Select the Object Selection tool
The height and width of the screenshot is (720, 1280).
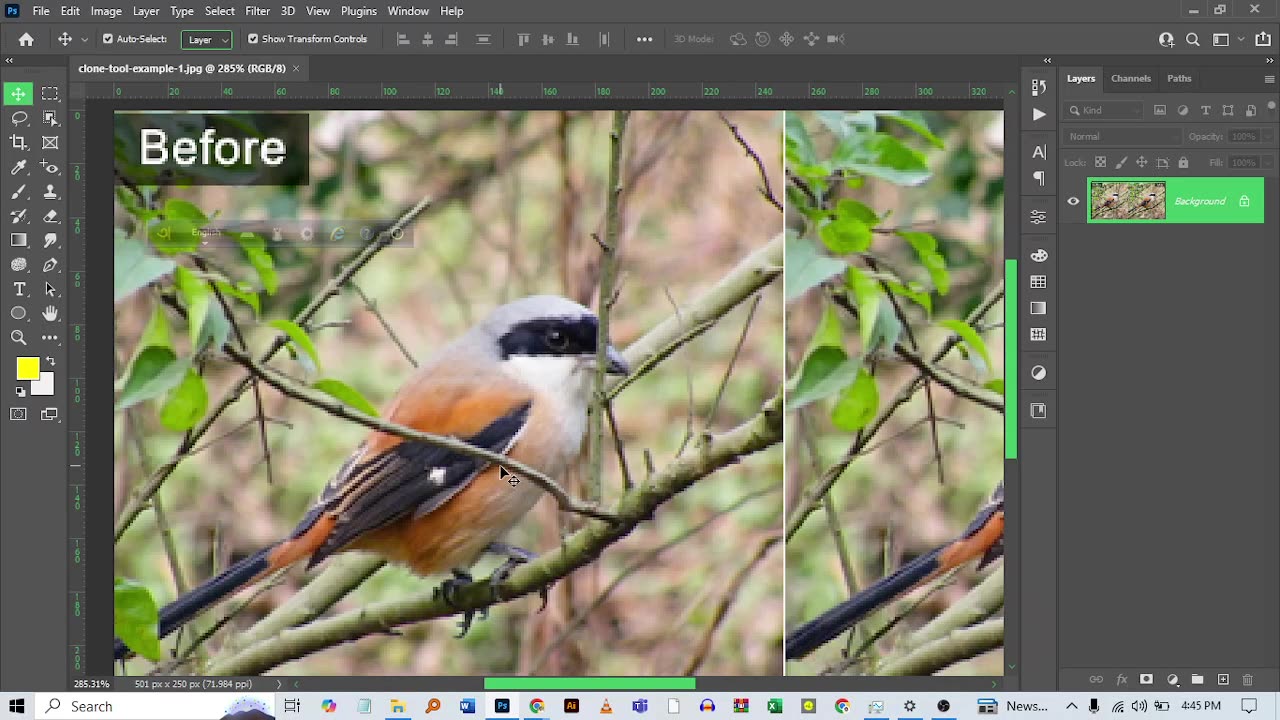[50, 118]
